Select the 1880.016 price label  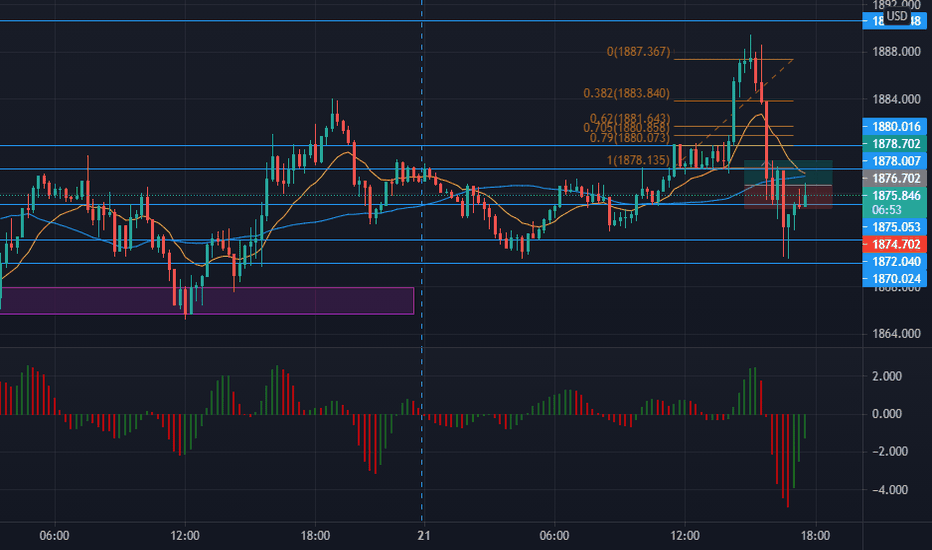point(895,126)
